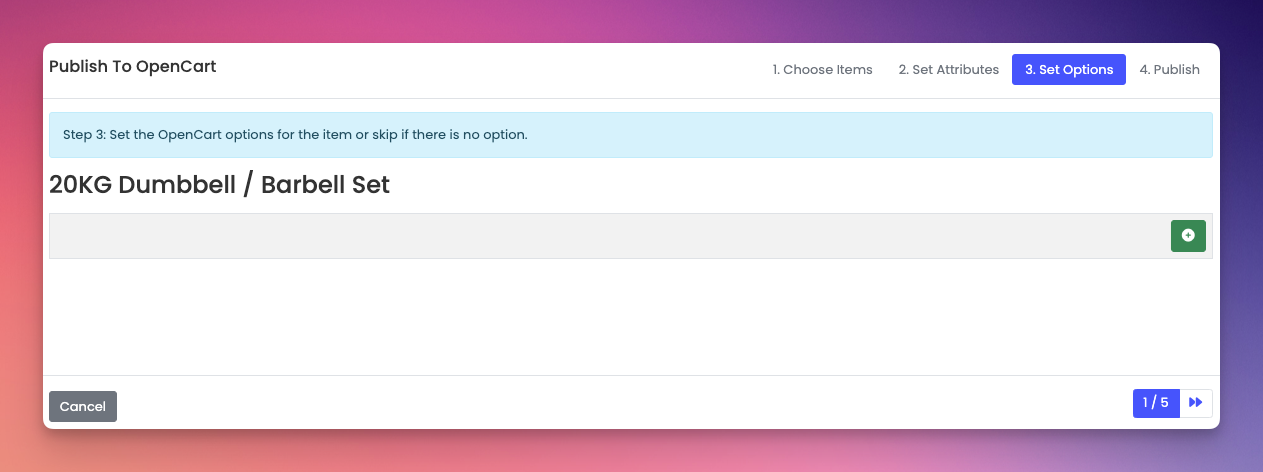Click the gradient backdrop outside the dialog
This screenshot has height=472, width=1263.
click(630, 20)
